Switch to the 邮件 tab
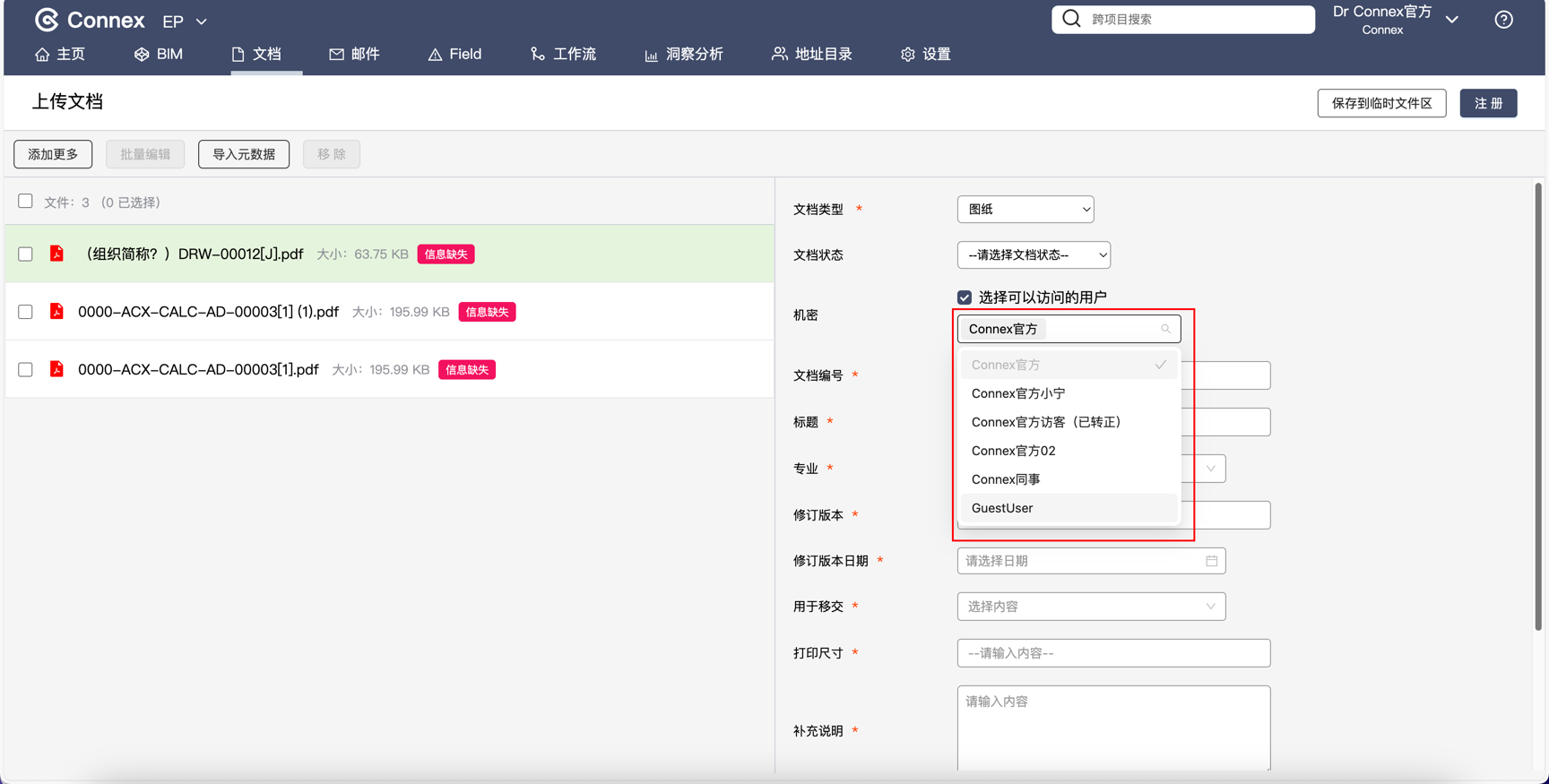Viewport: 1549px width, 784px height. (x=354, y=55)
